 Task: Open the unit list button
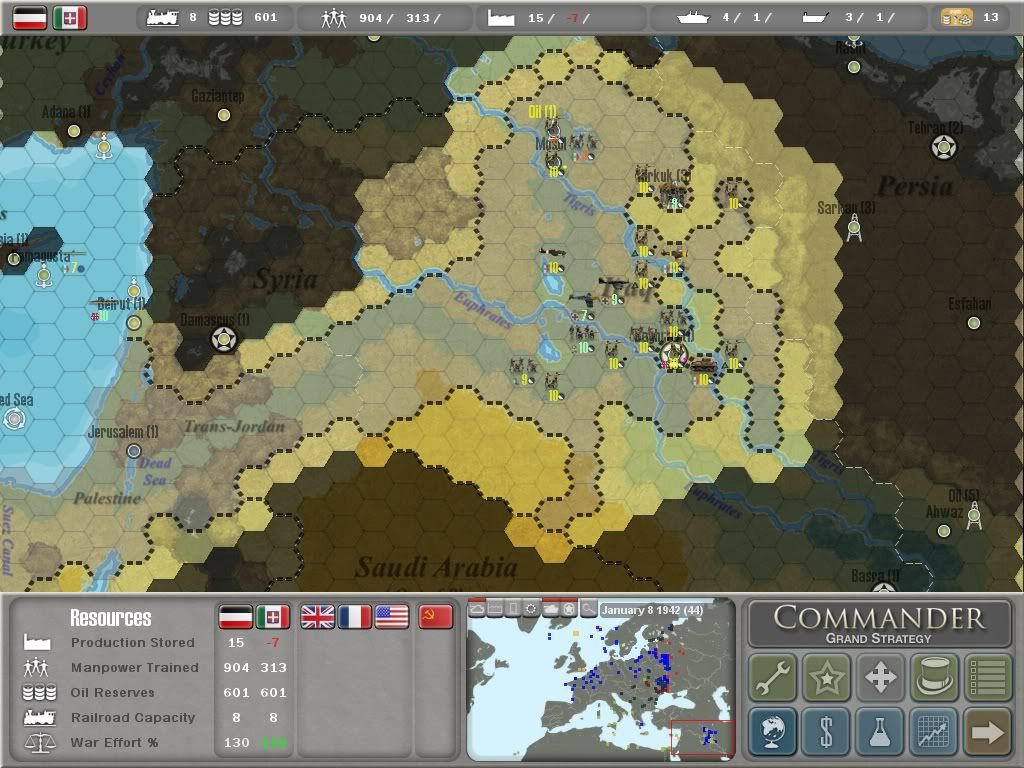(x=987, y=677)
